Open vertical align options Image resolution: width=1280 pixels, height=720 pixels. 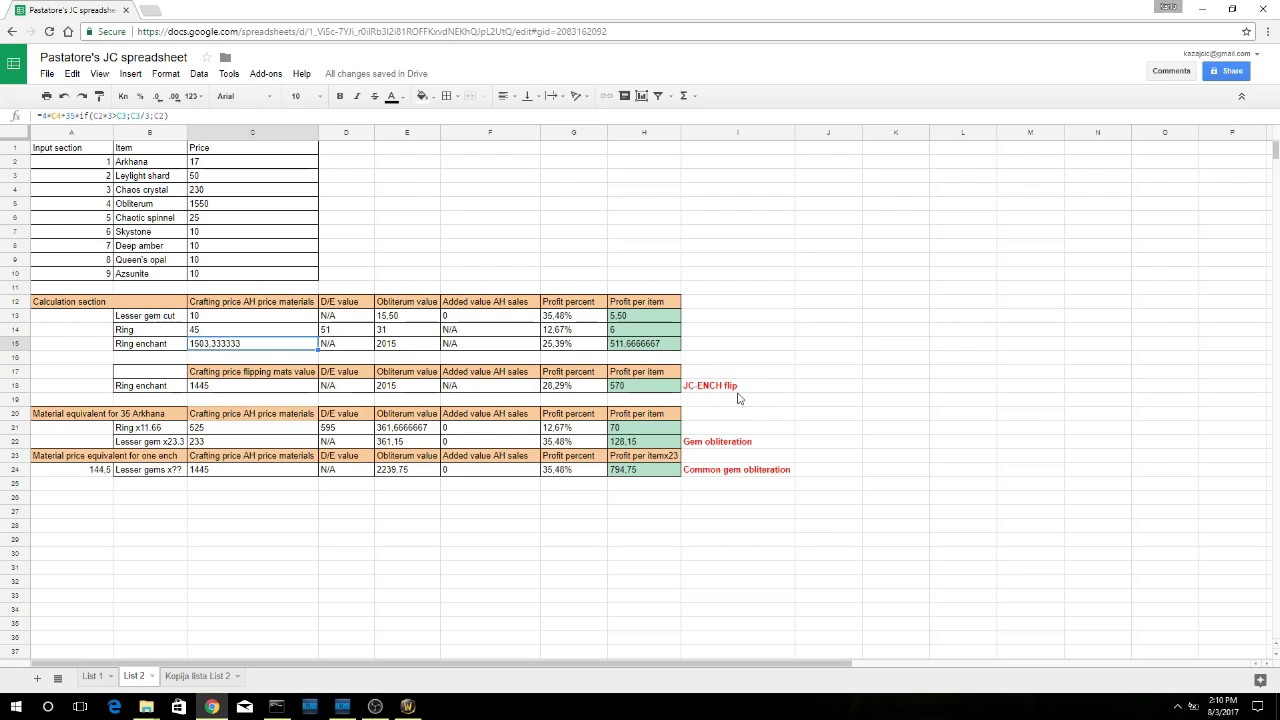tap(529, 96)
